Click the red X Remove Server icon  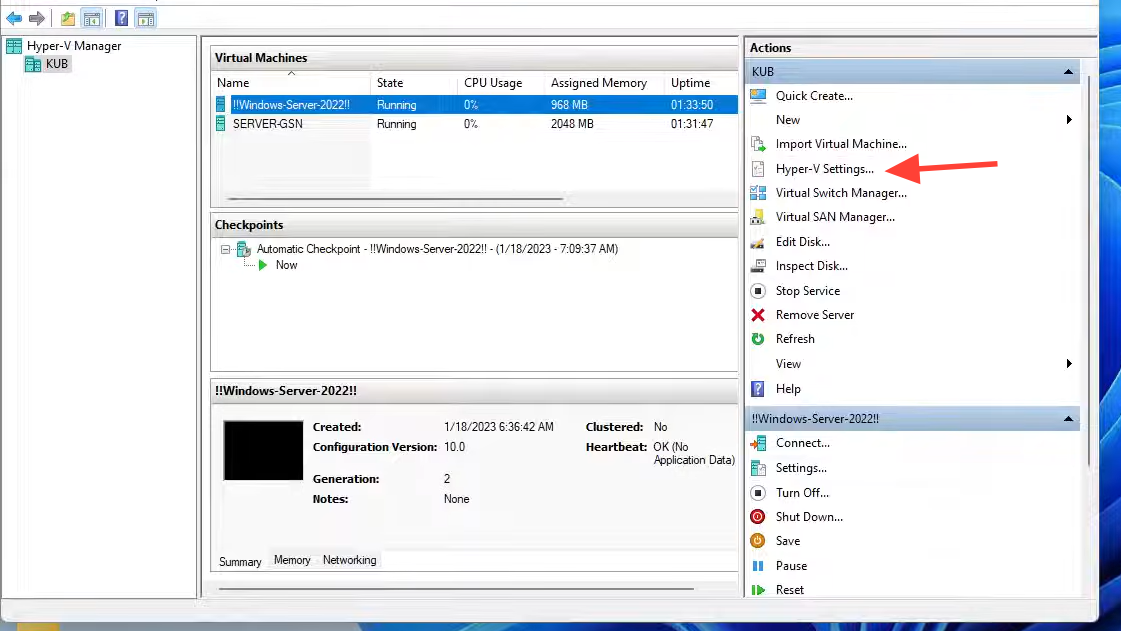(x=758, y=315)
